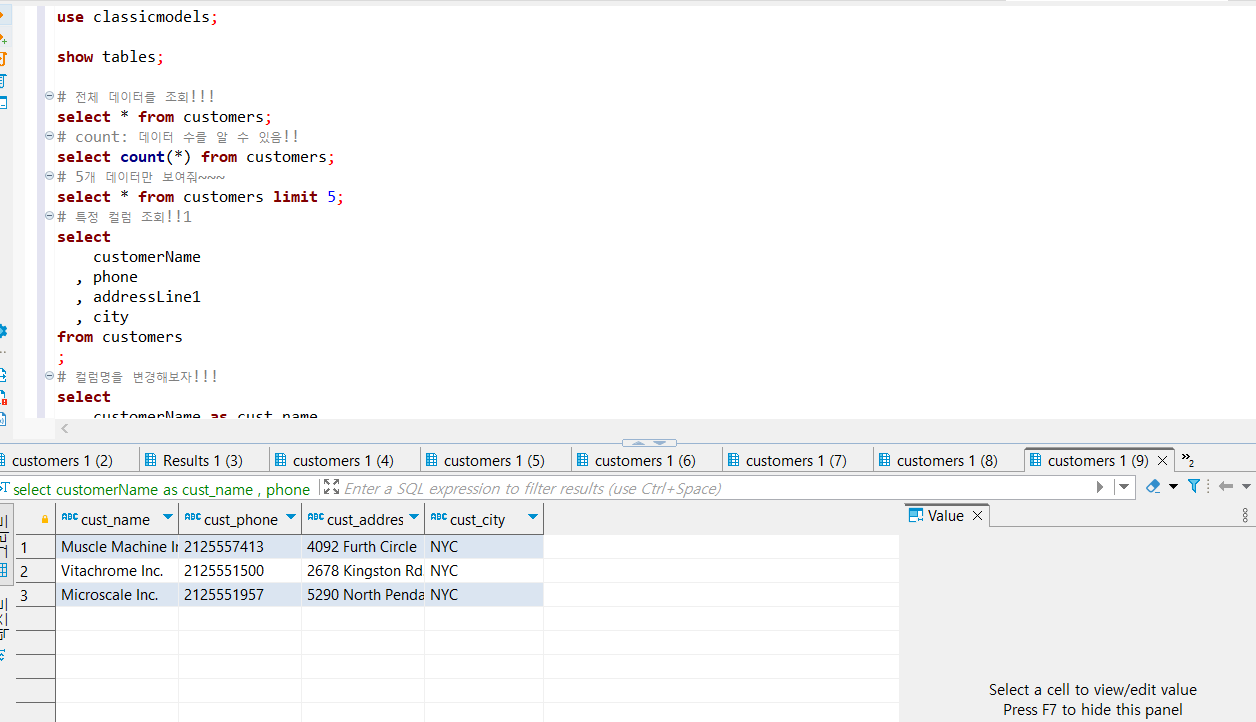The height and width of the screenshot is (722, 1256).
Task: Select row number 2 header
Action: point(35,571)
